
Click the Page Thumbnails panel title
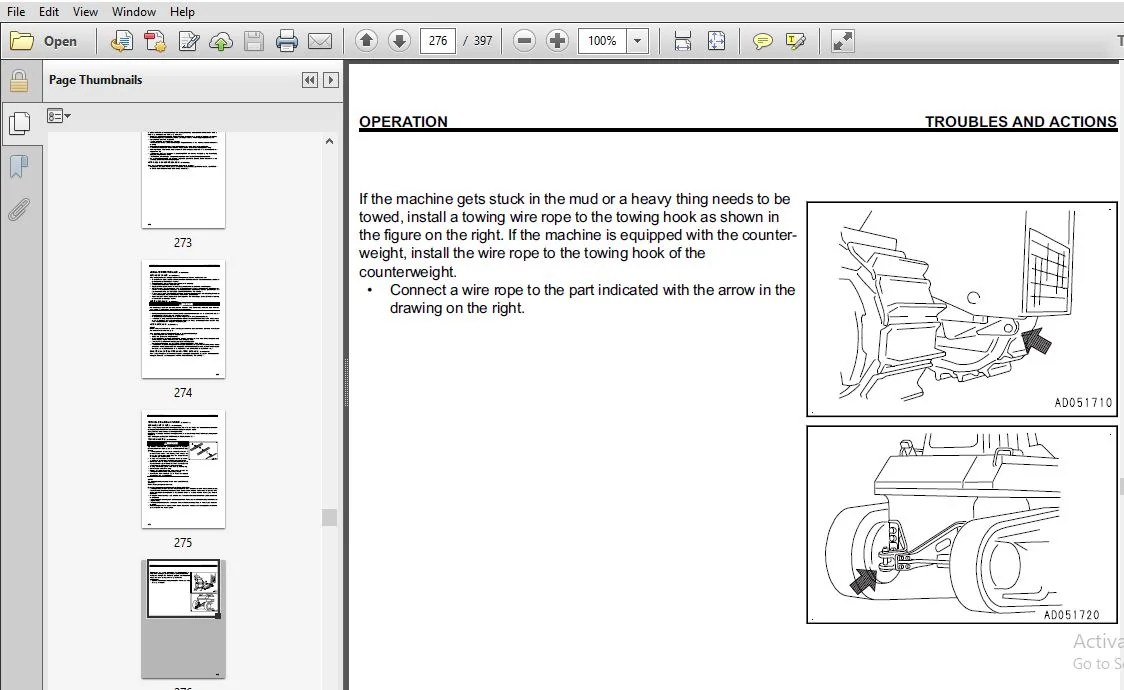point(95,80)
